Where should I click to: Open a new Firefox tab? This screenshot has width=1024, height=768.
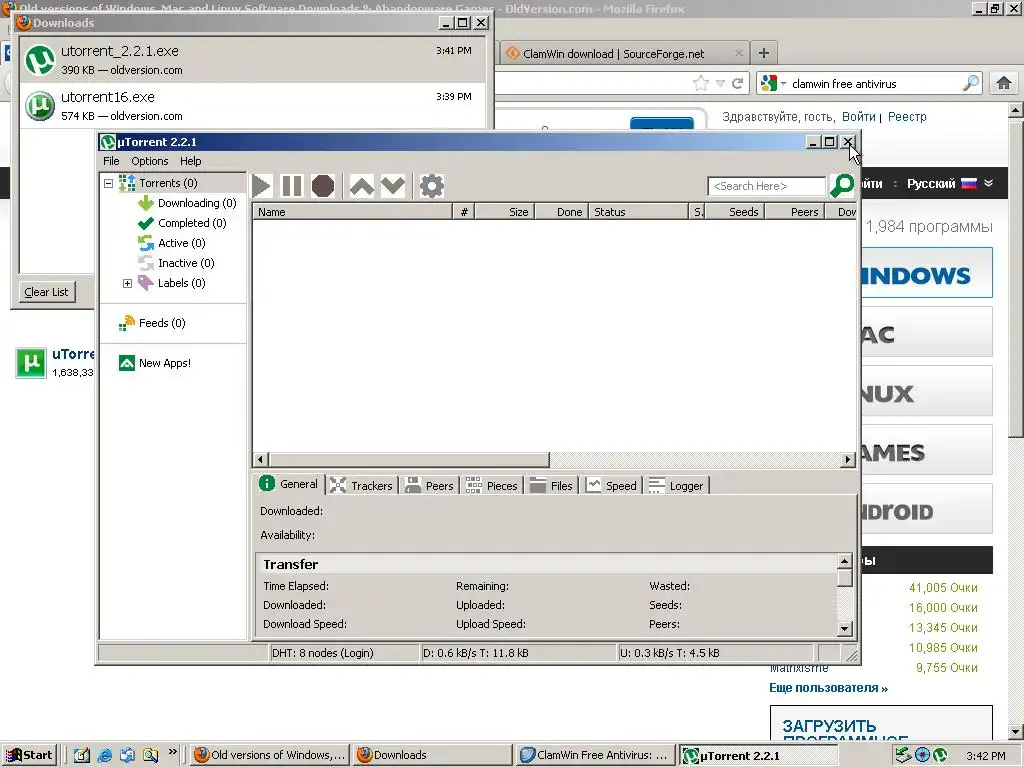click(763, 54)
